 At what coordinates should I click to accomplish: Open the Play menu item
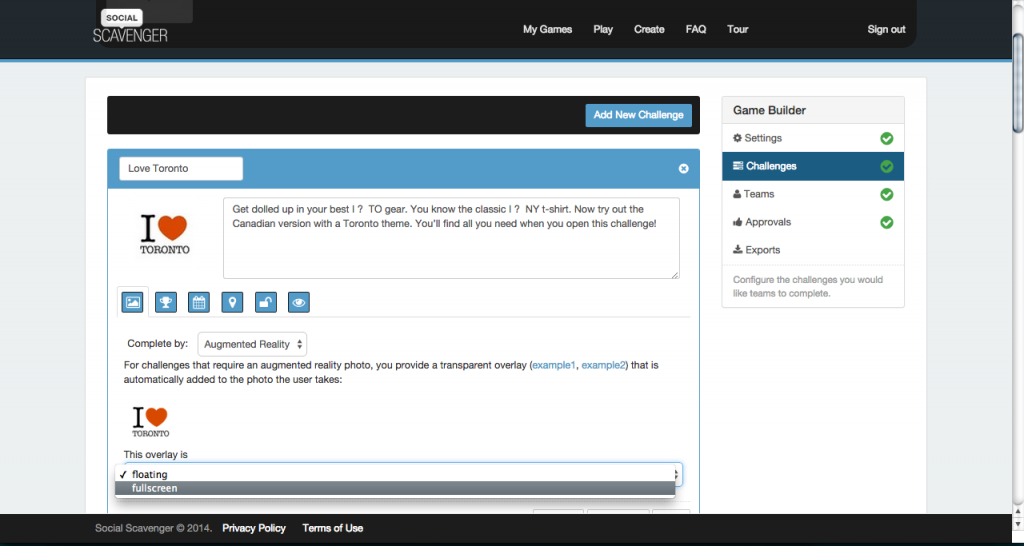point(603,29)
